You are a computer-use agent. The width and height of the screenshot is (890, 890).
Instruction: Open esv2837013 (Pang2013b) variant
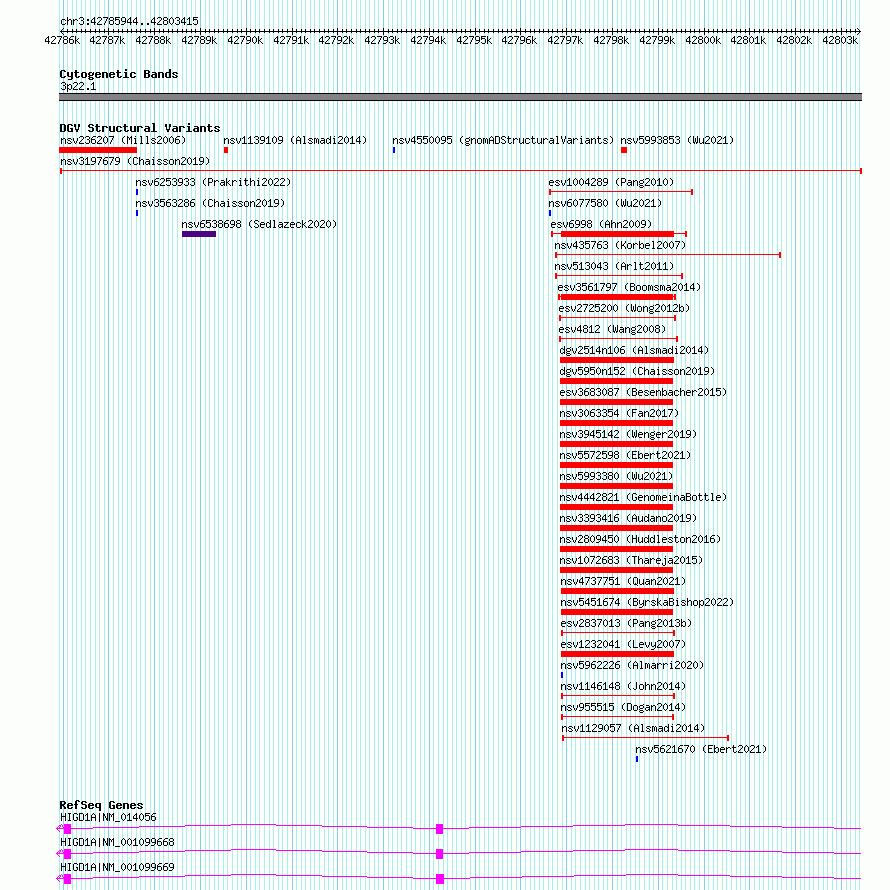click(626, 623)
